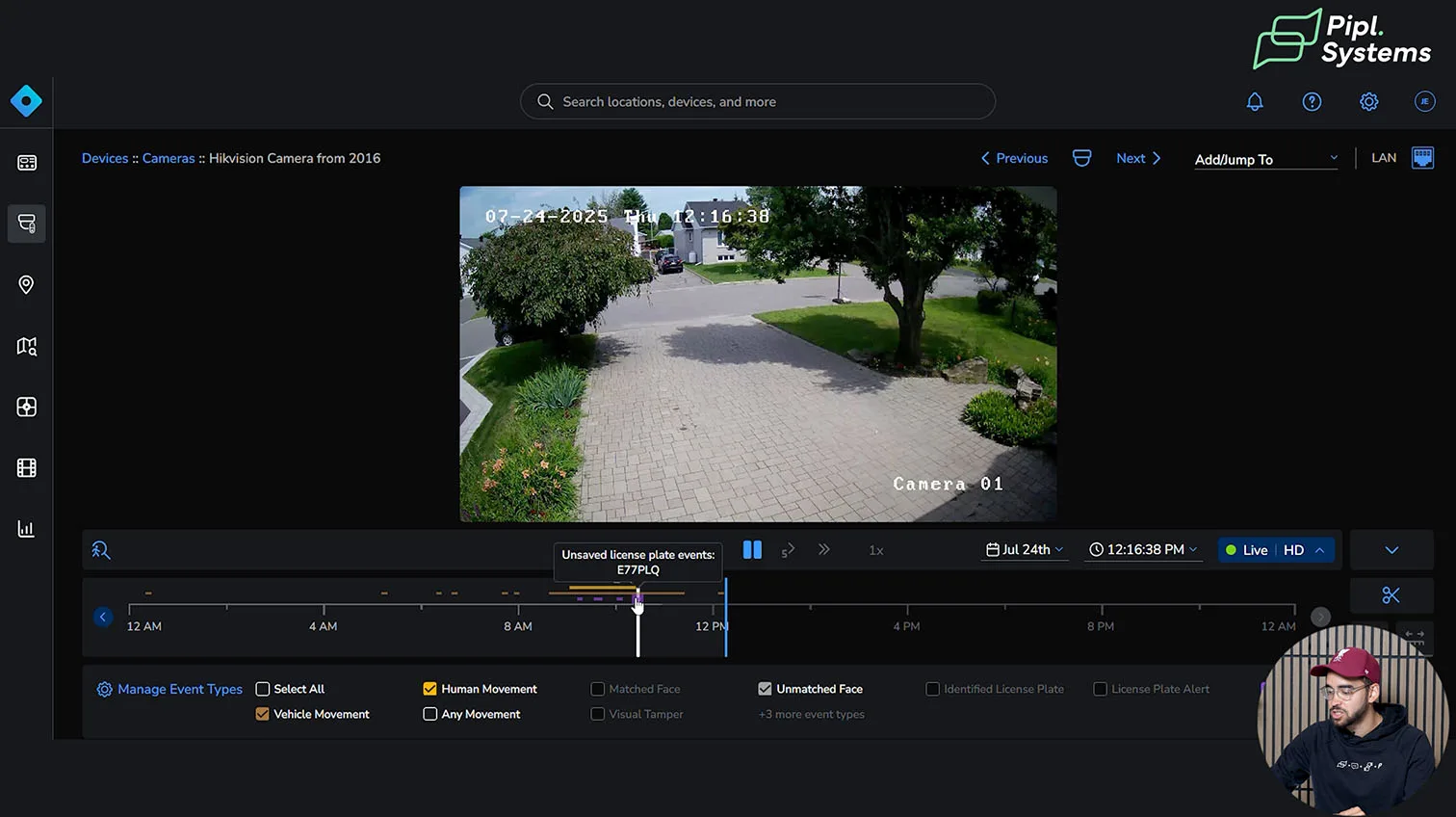Click the scissors clip tool icon
This screenshot has height=817, width=1456.
(x=1391, y=595)
